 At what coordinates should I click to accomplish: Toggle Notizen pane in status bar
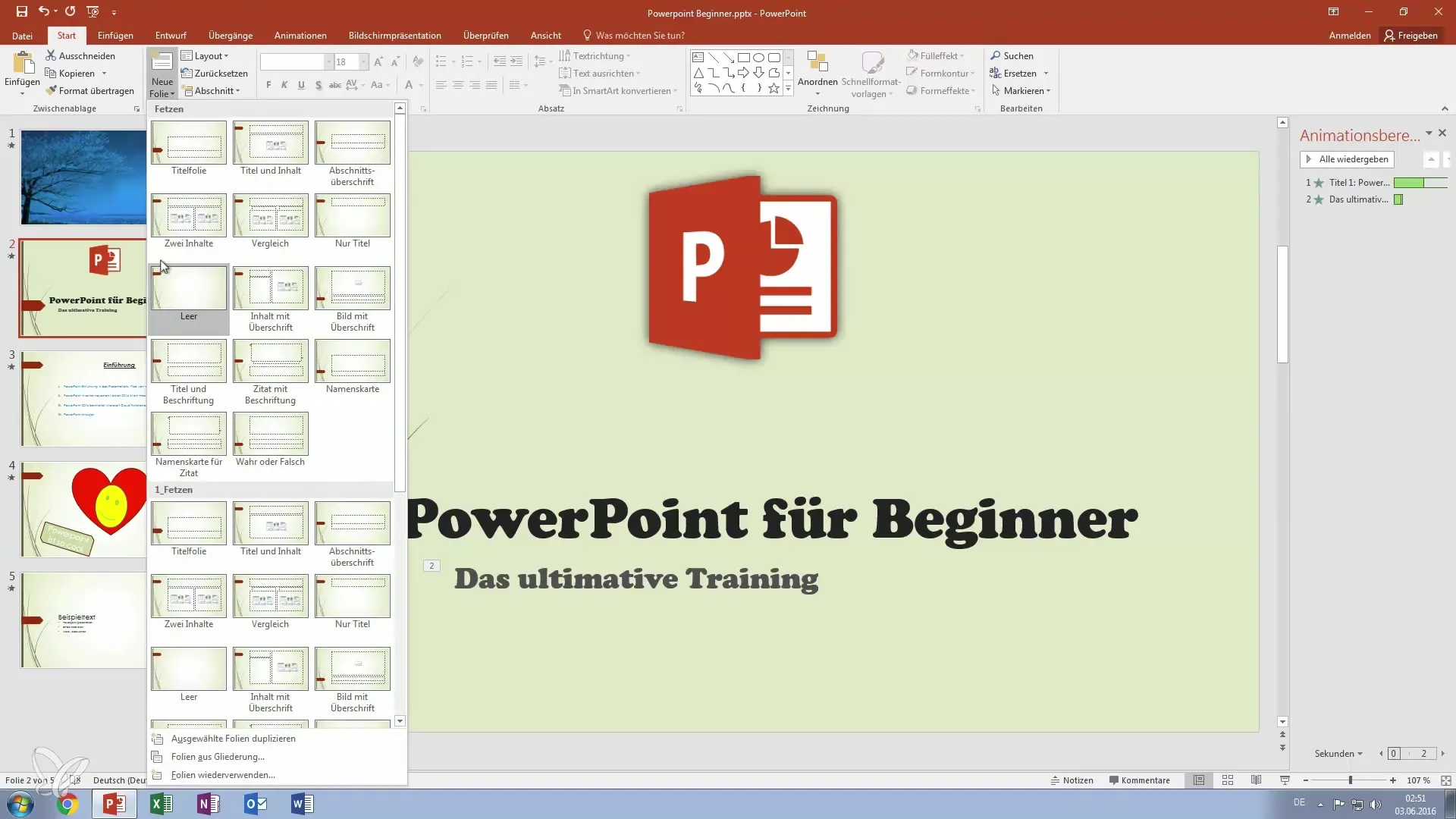point(1072,780)
